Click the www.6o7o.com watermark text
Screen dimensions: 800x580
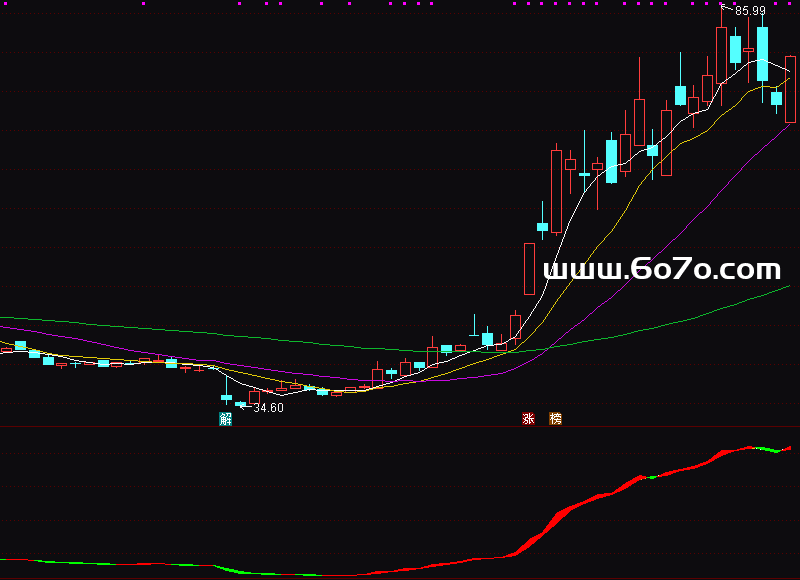point(661,269)
